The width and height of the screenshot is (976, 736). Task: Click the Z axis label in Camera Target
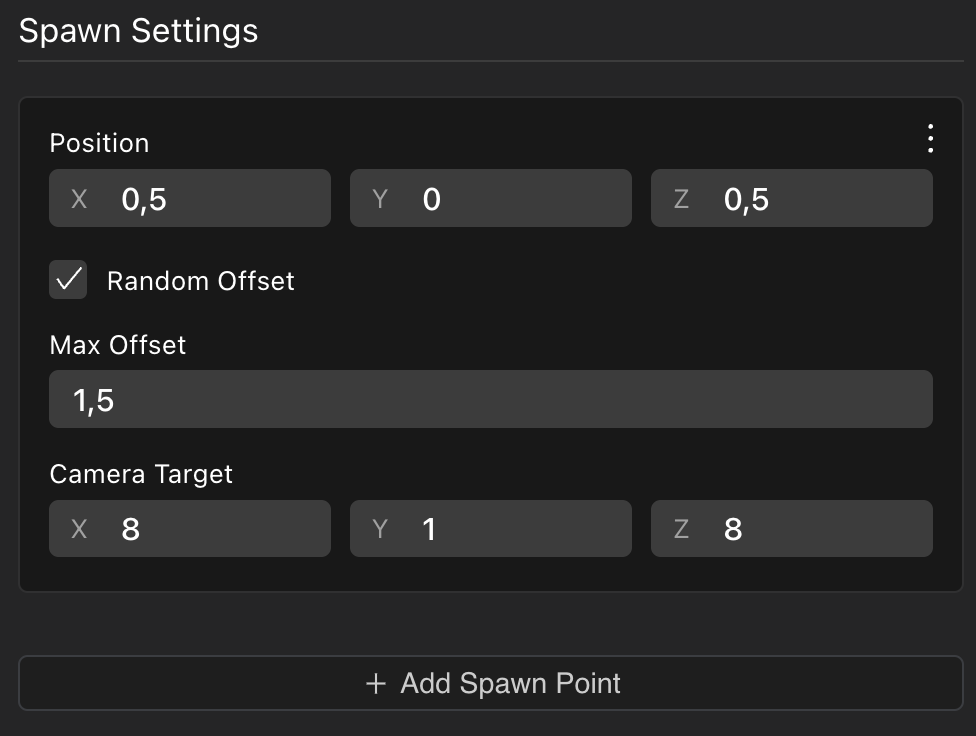pos(681,529)
